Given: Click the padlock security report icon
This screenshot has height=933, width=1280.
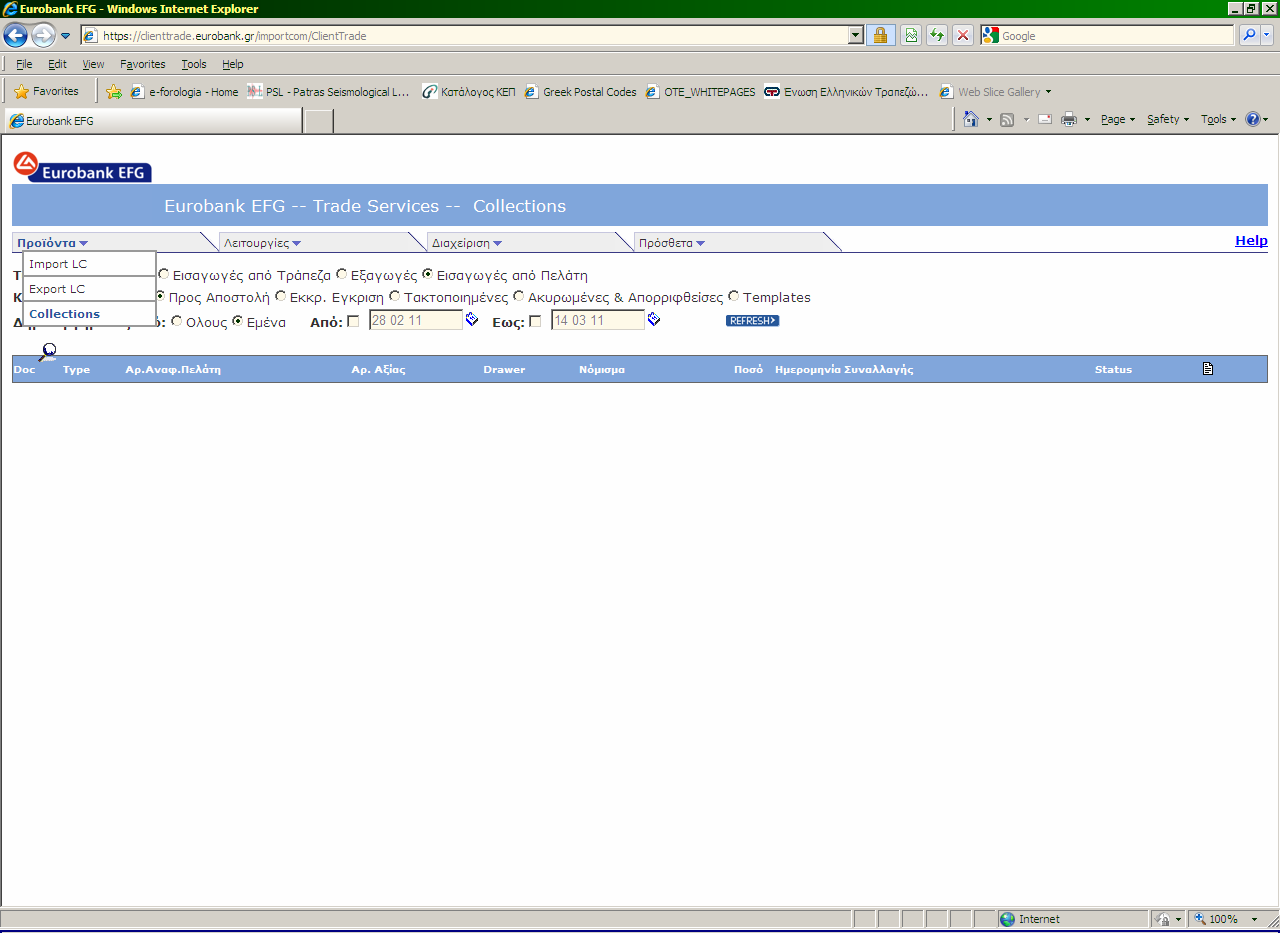Looking at the screenshot, I should coord(881,36).
